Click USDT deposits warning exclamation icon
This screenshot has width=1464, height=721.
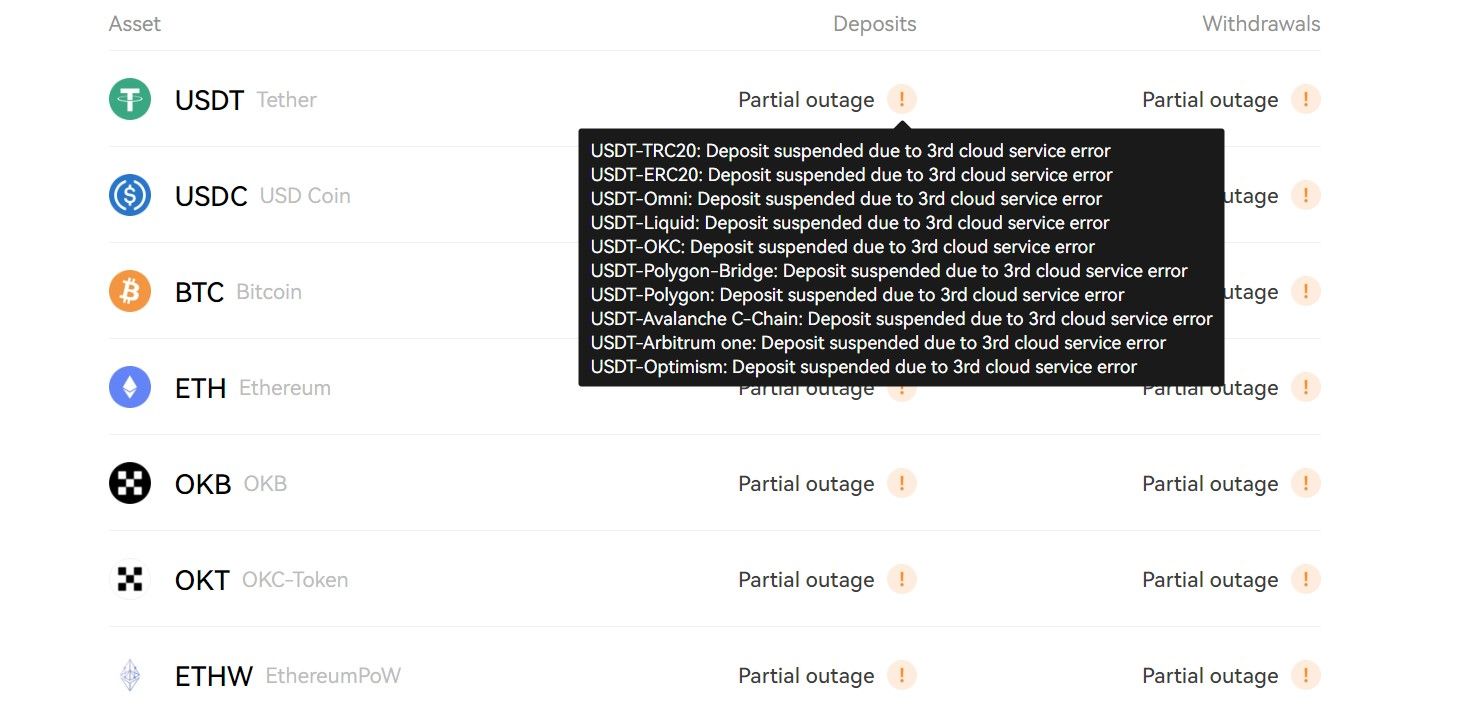click(901, 99)
